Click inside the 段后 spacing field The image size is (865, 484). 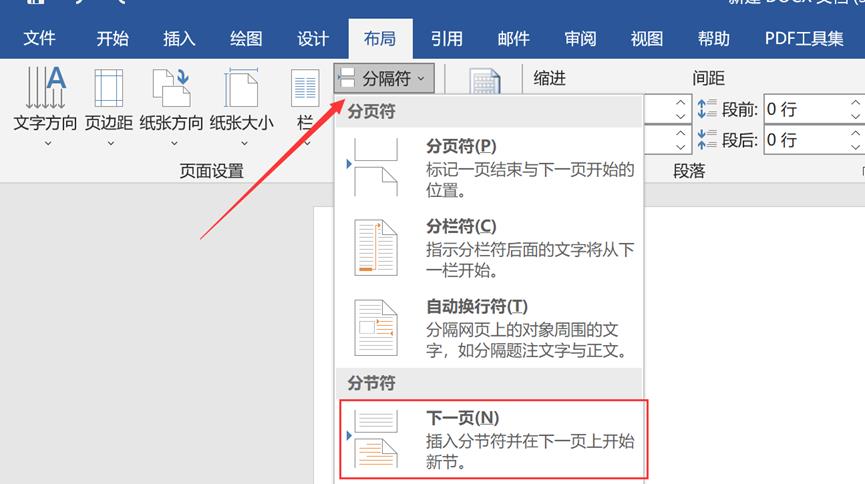(805, 139)
